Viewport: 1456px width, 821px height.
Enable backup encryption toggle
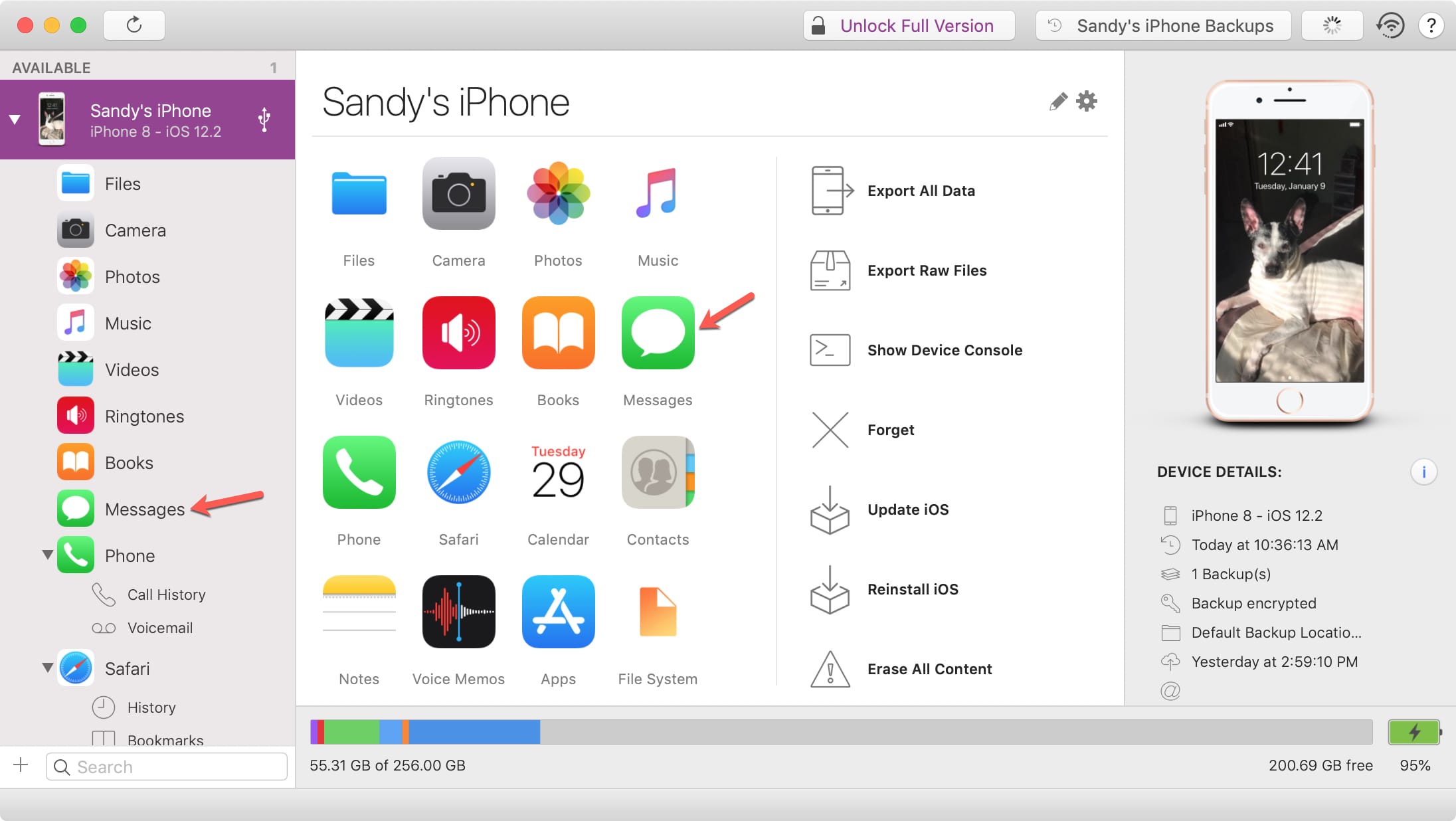coord(1254,602)
